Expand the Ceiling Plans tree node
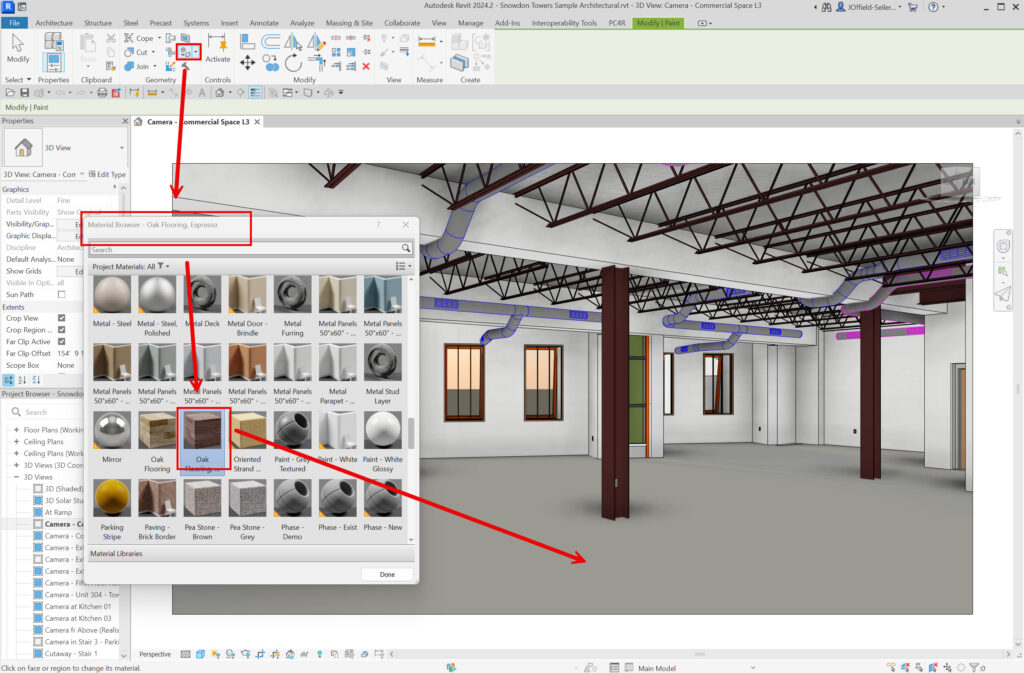This screenshot has width=1024, height=673. coord(16,441)
